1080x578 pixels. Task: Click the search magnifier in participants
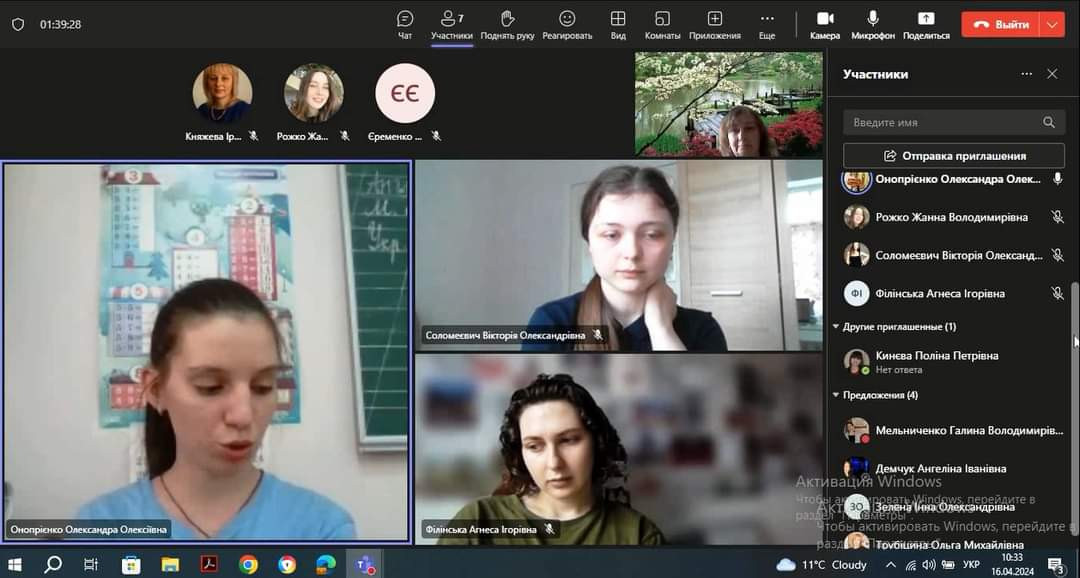1048,122
